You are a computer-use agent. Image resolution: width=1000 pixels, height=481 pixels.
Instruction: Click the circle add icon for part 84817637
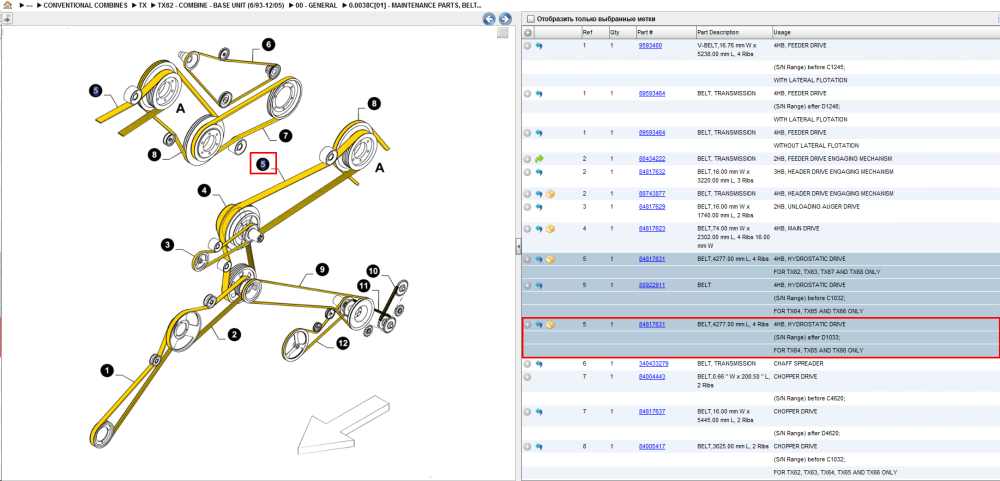(x=527, y=412)
